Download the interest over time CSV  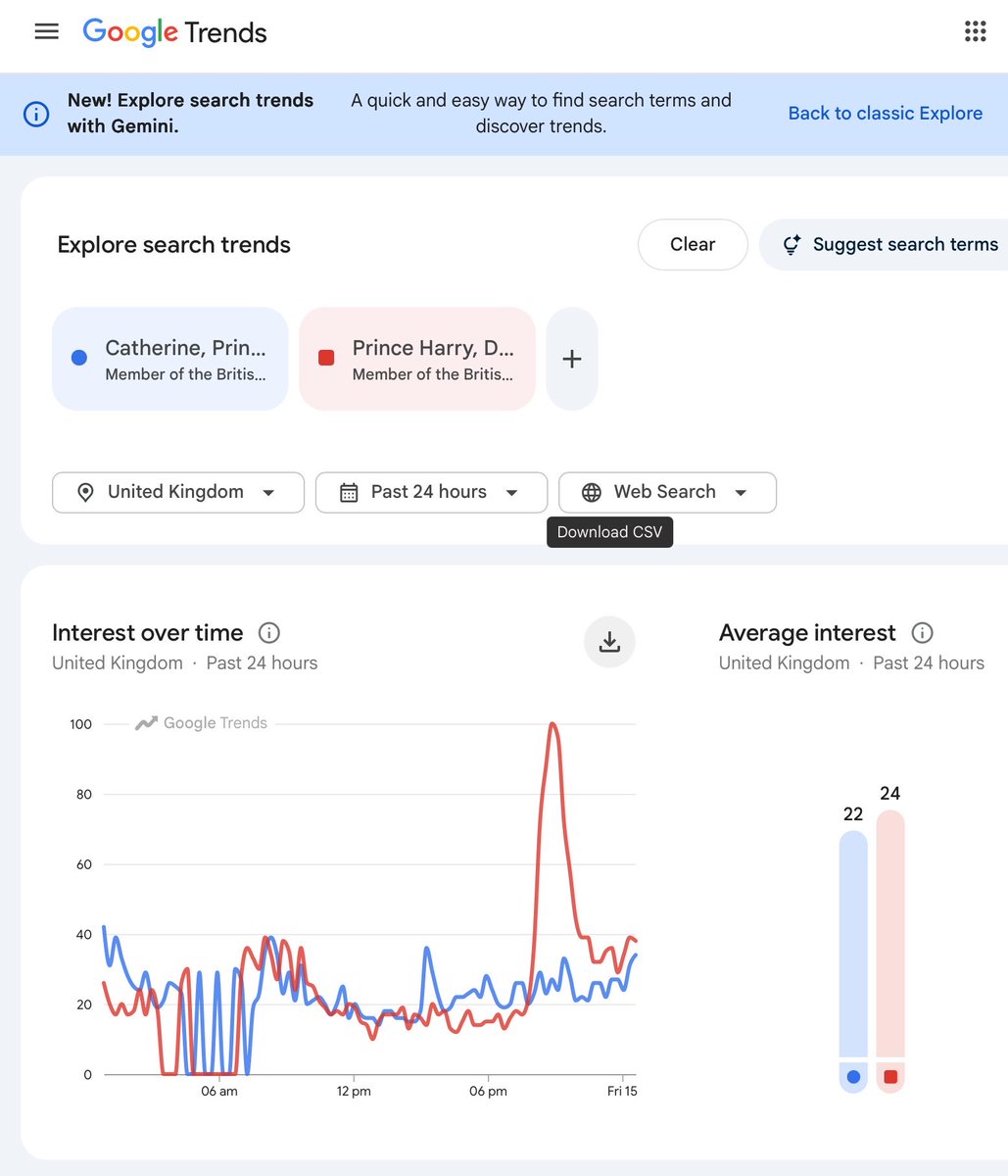click(x=609, y=642)
